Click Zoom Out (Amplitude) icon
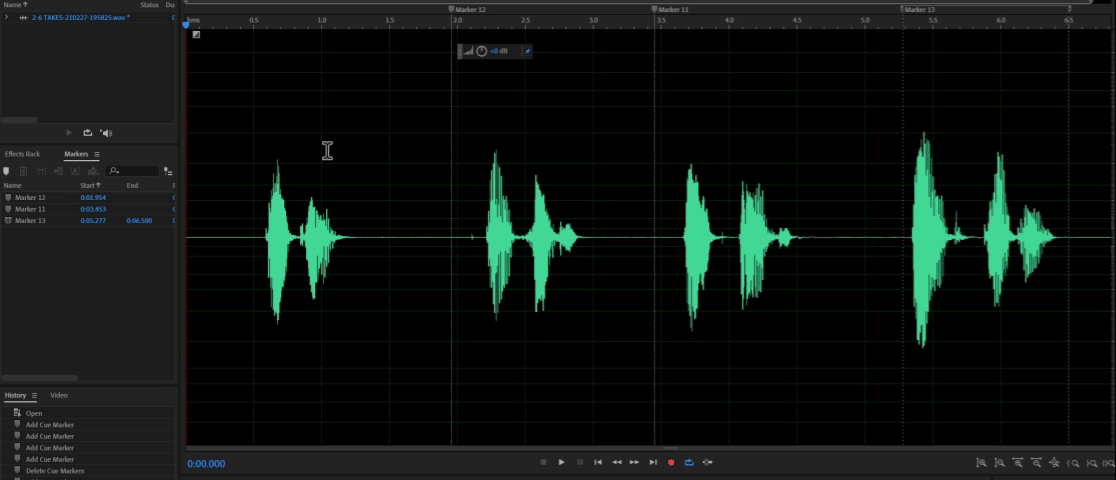The image size is (1116, 480). 1000,463
